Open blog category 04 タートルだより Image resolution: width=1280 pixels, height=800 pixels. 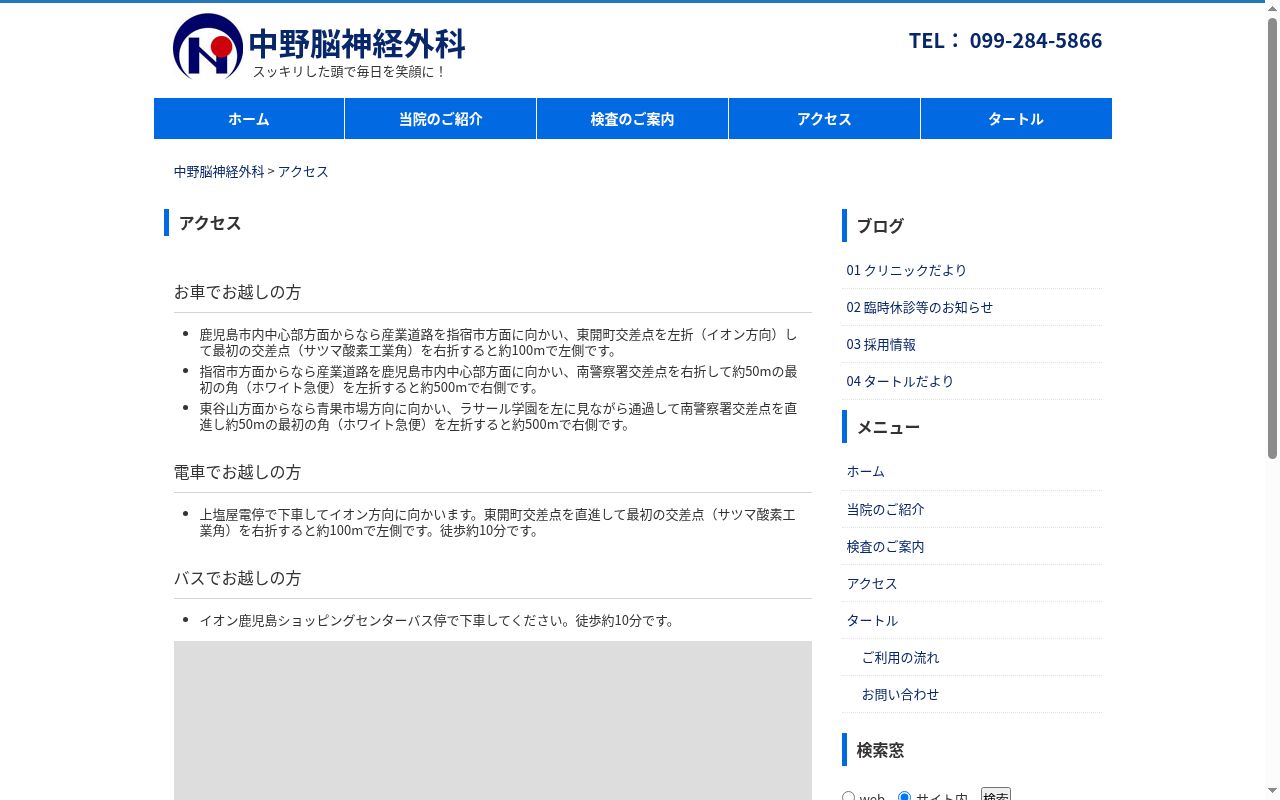[x=900, y=381]
